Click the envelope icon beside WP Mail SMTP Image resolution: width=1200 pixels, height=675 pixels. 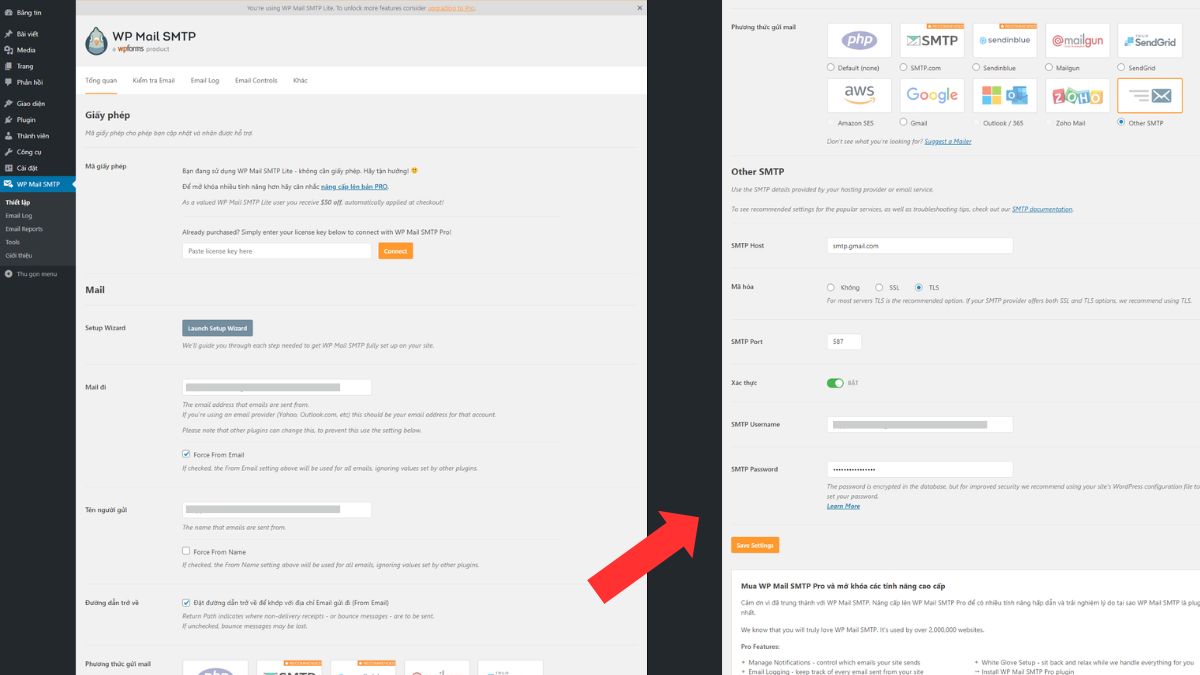coord(8,184)
